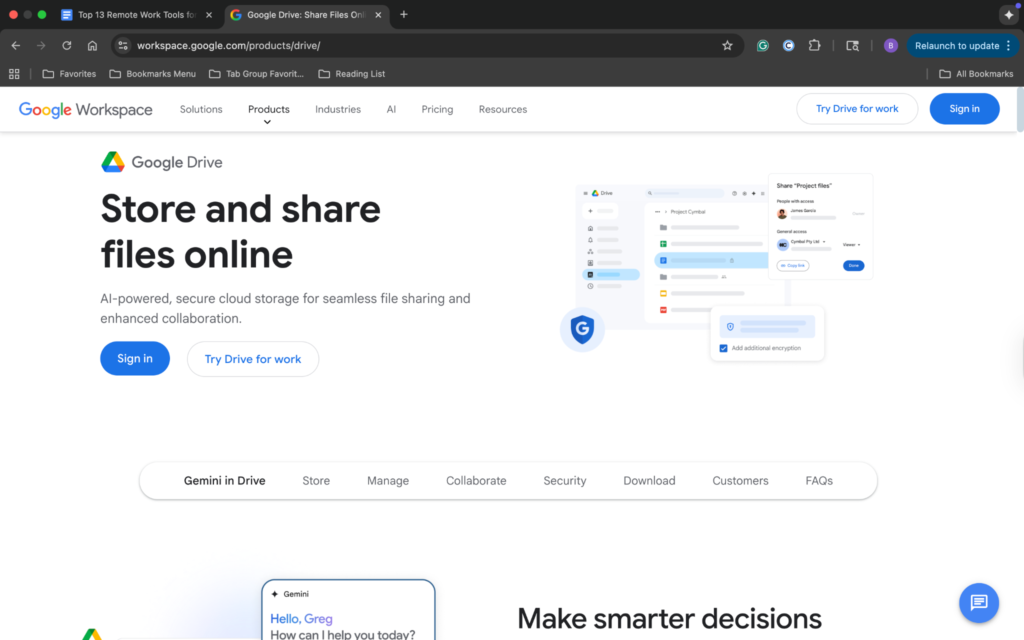Go to the Pricing page
The image size is (1024, 640).
click(x=437, y=109)
